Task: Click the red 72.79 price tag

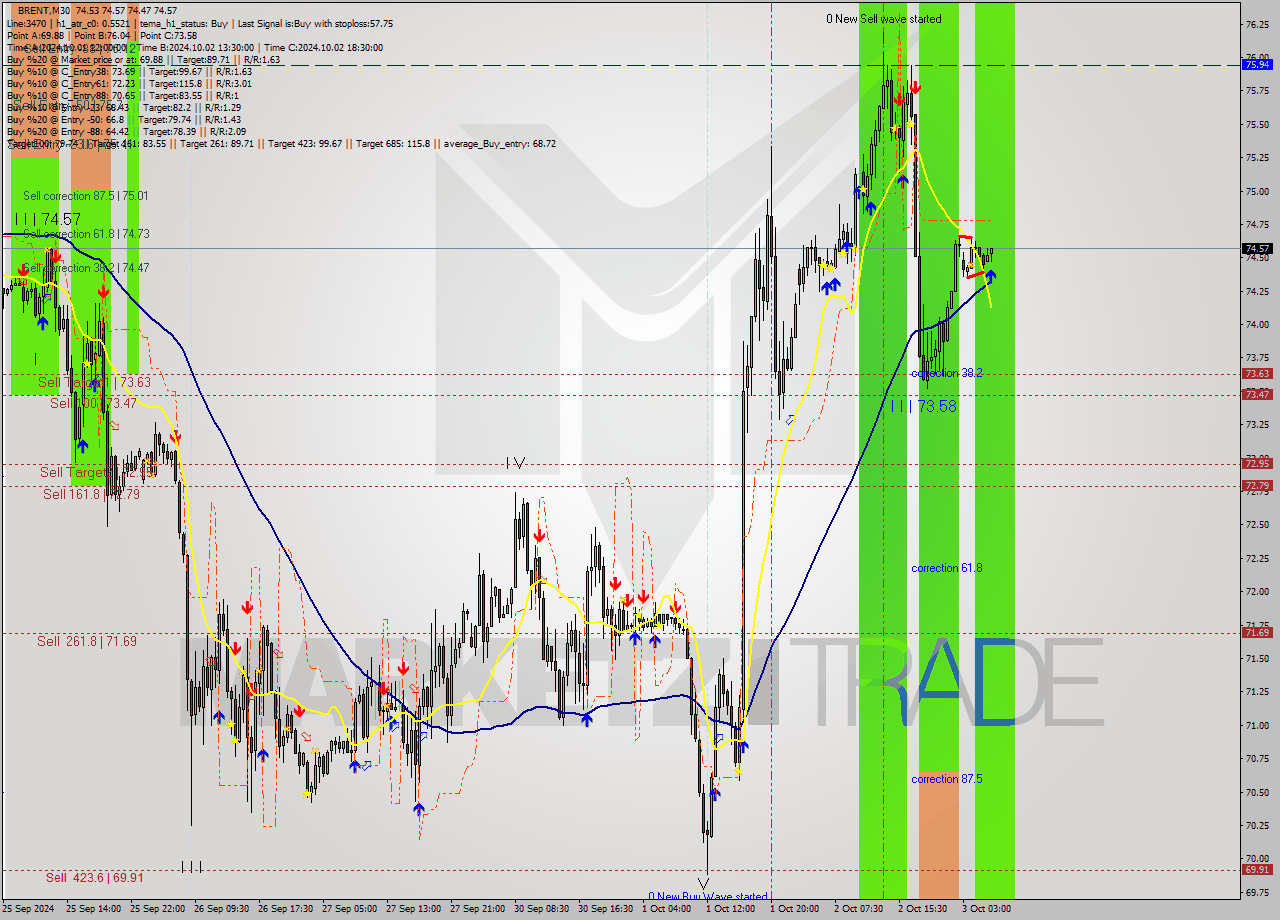Action: [1257, 485]
